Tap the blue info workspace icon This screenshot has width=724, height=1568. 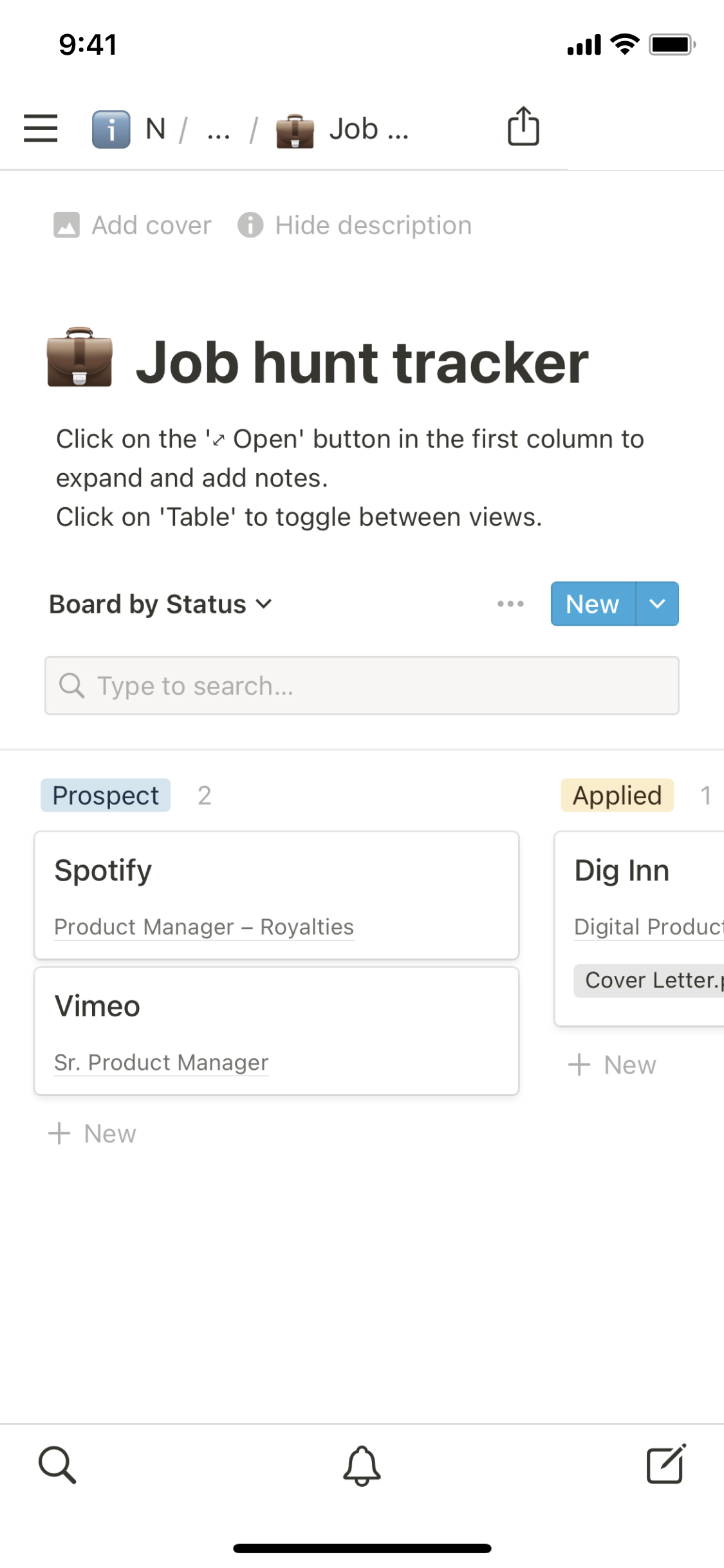111,129
